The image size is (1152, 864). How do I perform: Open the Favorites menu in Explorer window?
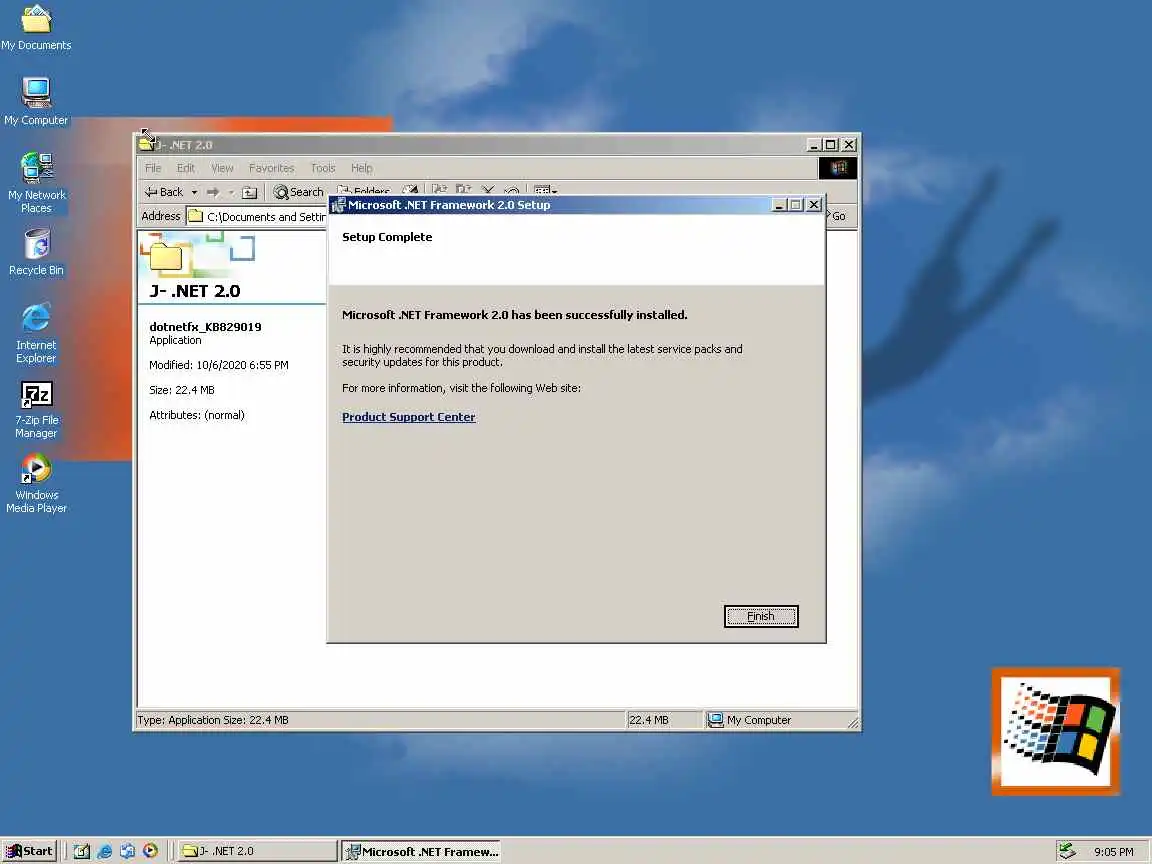(x=271, y=168)
